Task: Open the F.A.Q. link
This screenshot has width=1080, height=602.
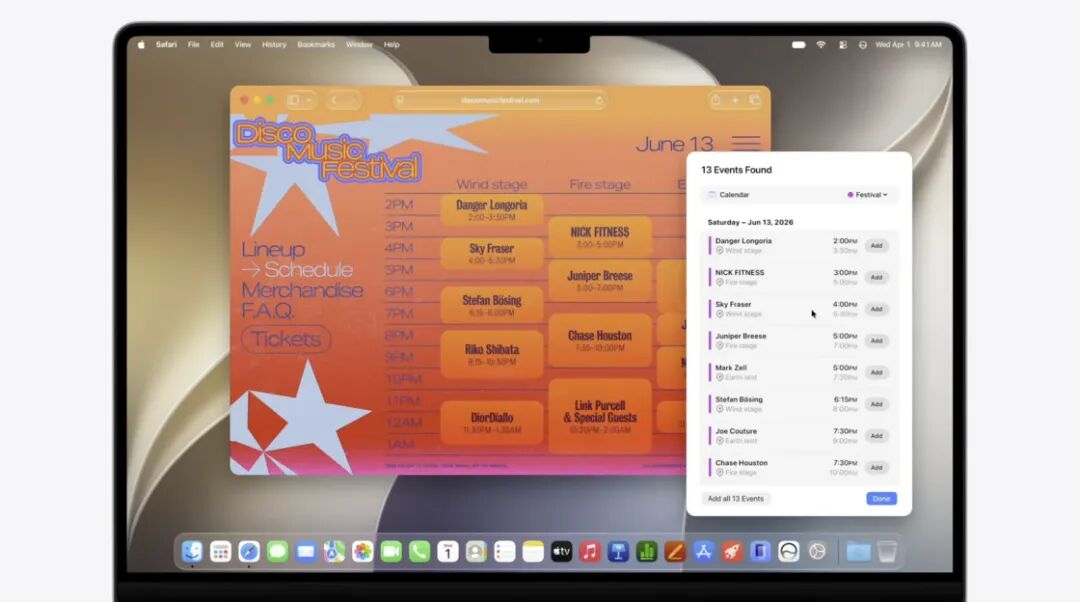Action: coord(267,311)
